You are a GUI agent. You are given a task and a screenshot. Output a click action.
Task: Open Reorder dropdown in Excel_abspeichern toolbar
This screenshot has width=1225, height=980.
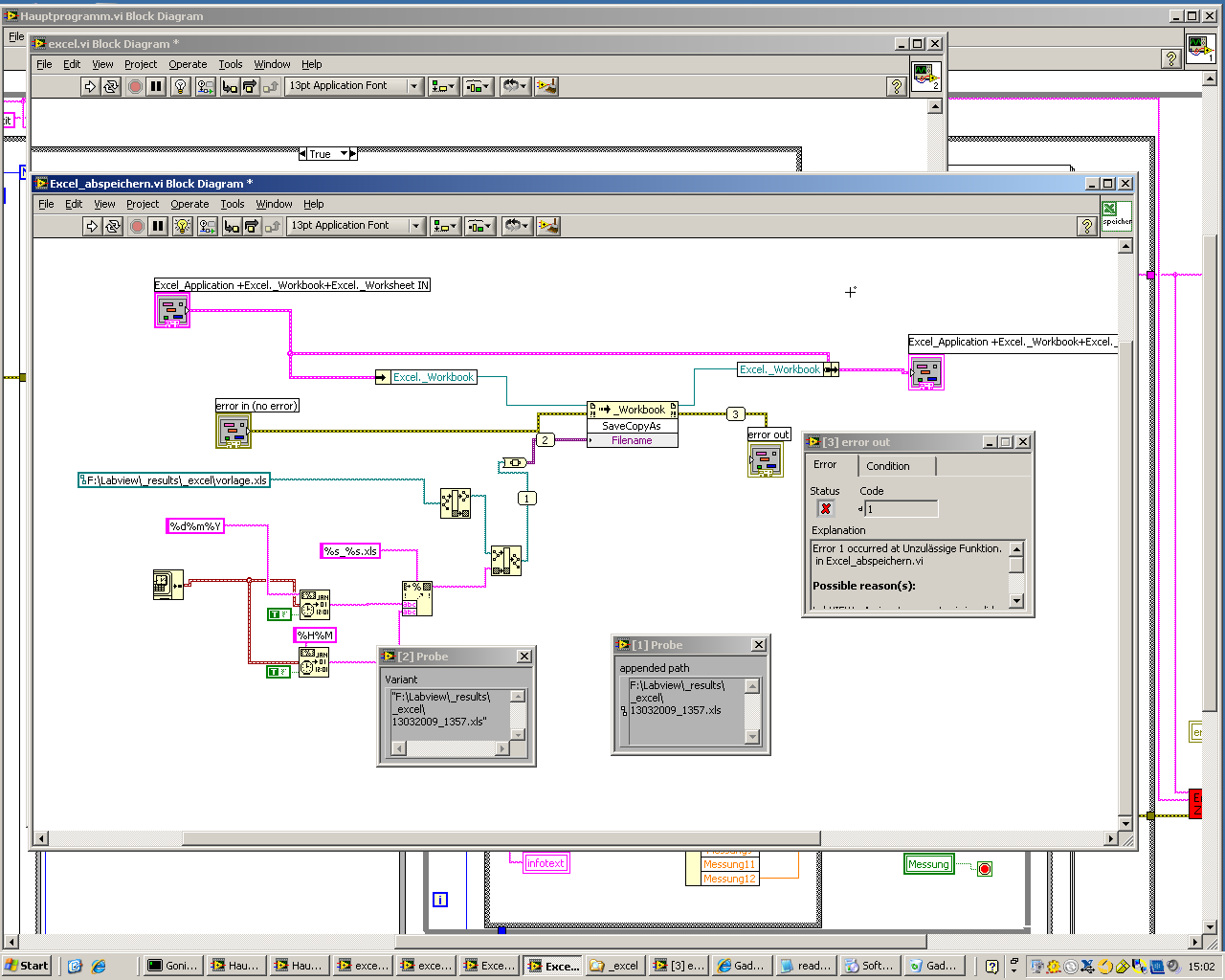516,226
